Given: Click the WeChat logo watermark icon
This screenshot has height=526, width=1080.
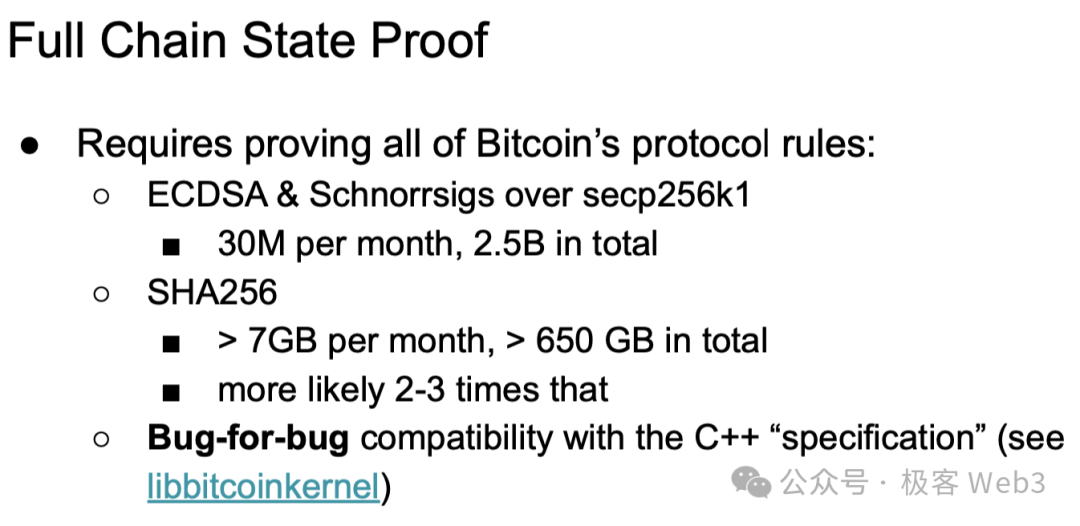Looking at the screenshot, I should (x=752, y=484).
